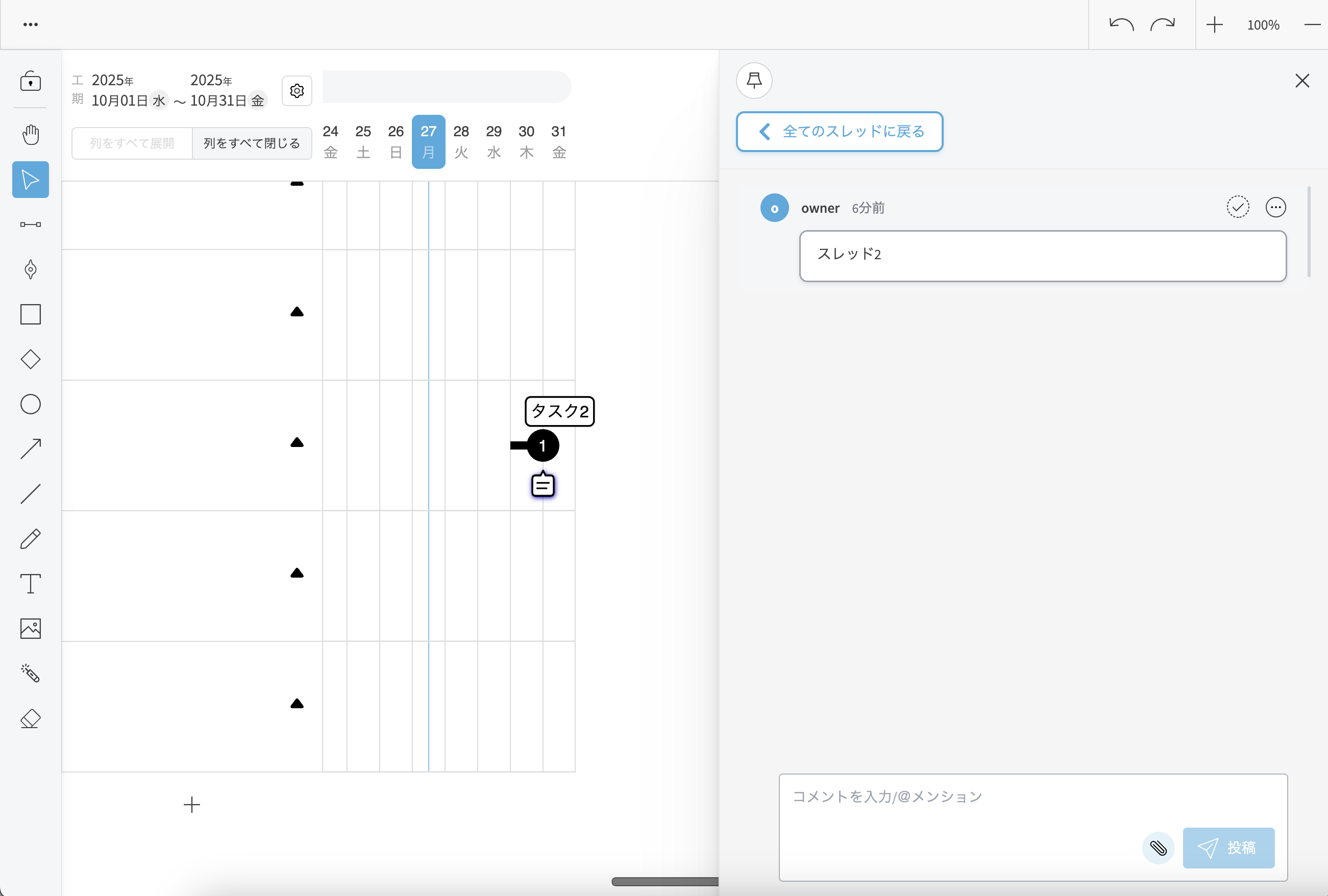1328x896 pixels.
Task: Toggle the lock icon in sidebar
Action: [30, 82]
